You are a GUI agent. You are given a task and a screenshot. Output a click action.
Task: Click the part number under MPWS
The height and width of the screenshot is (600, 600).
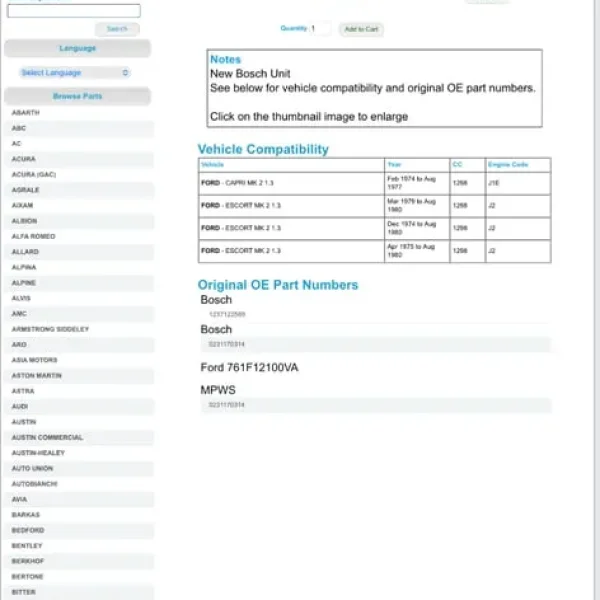227,405
